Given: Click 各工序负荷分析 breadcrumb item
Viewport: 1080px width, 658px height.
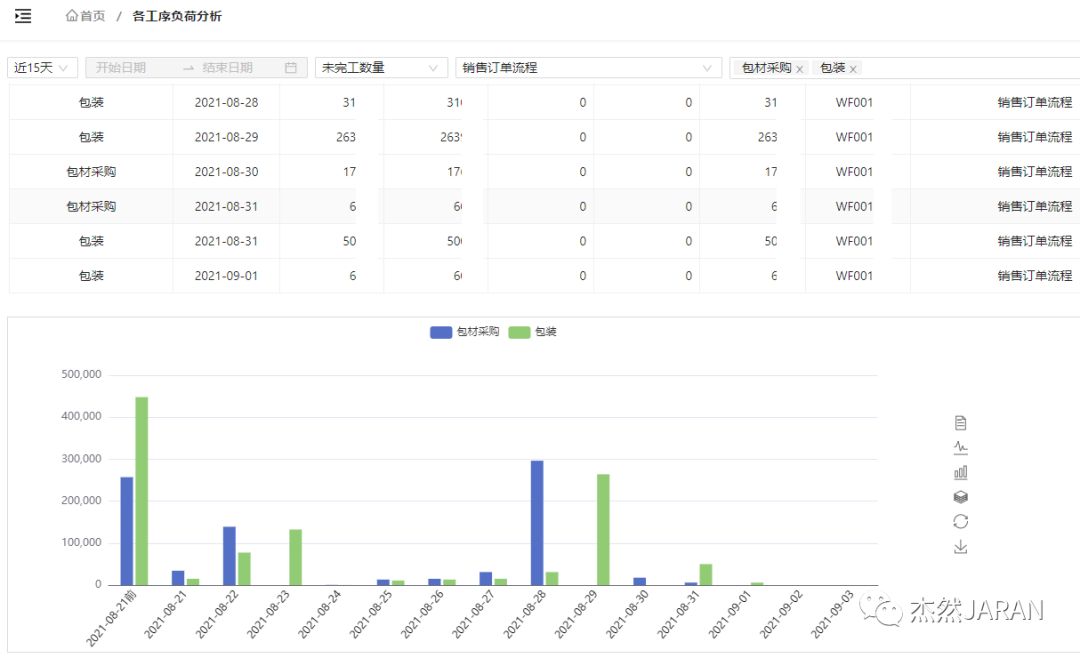Looking at the screenshot, I should coord(177,16).
